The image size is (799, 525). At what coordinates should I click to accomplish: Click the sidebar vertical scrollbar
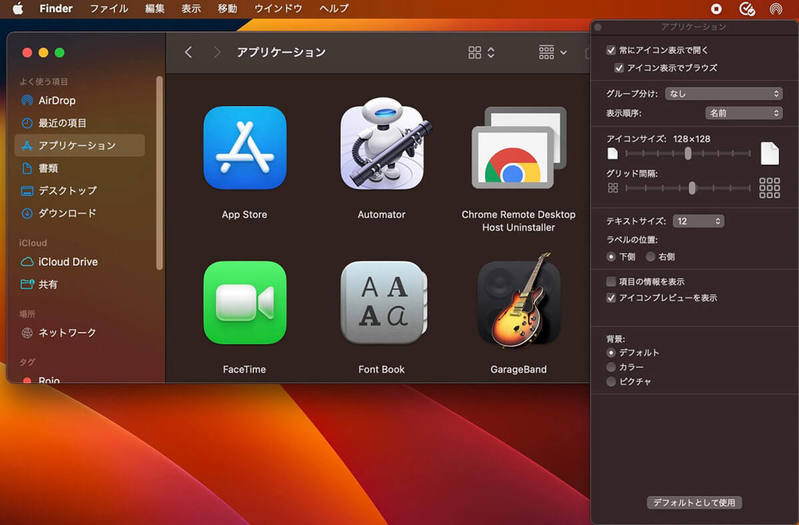[x=159, y=173]
